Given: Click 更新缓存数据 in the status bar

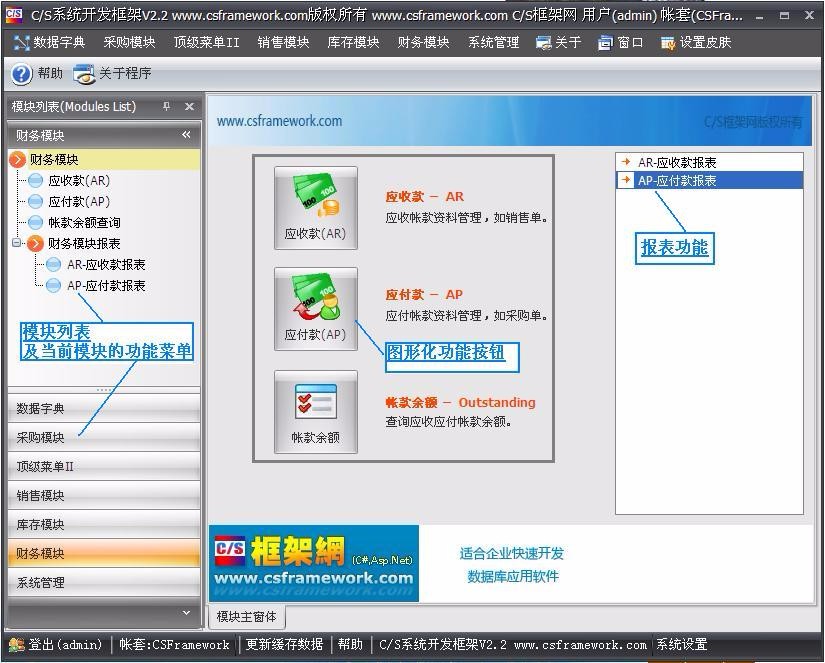Looking at the screenshot, I should click(278, 644).
